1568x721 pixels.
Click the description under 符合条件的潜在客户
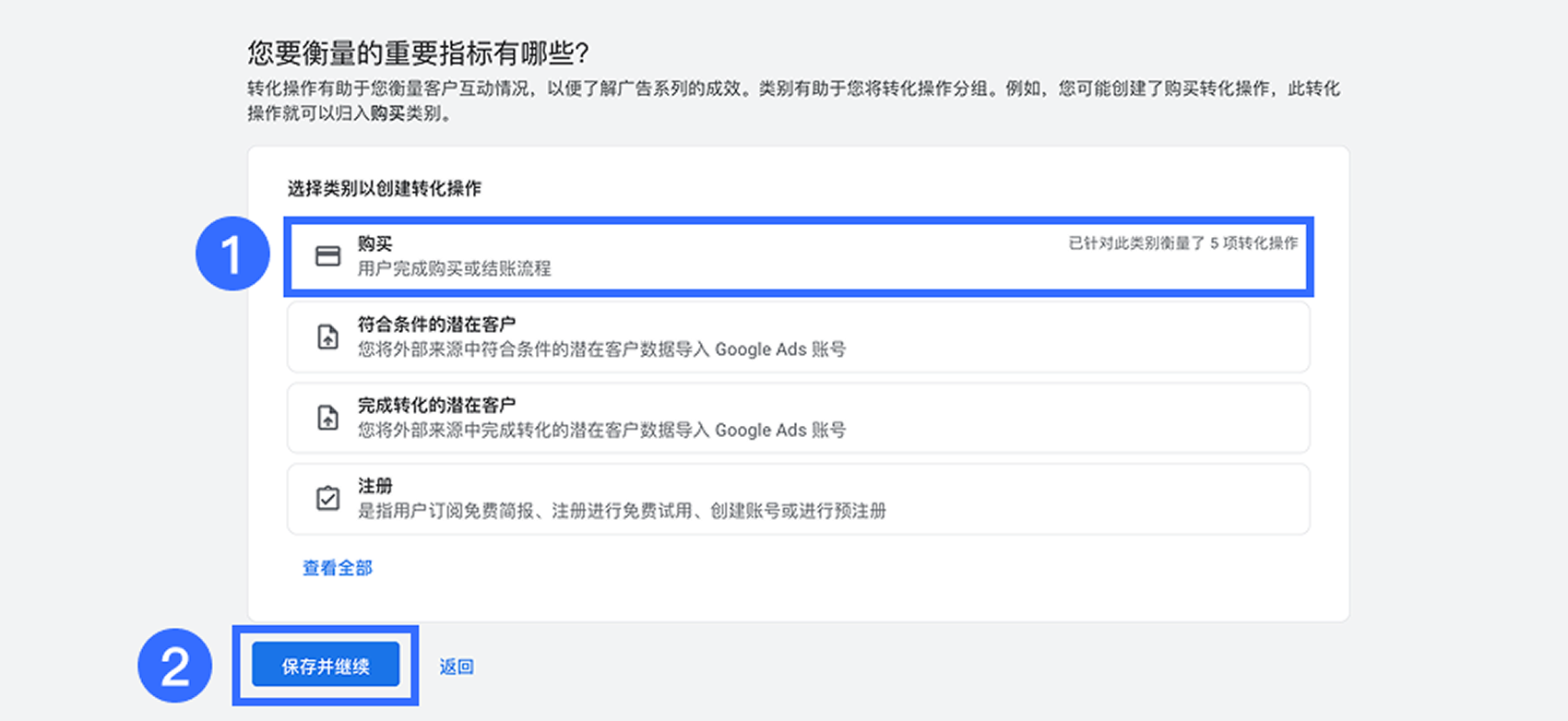pyautogui.click(x=601, y=349)
